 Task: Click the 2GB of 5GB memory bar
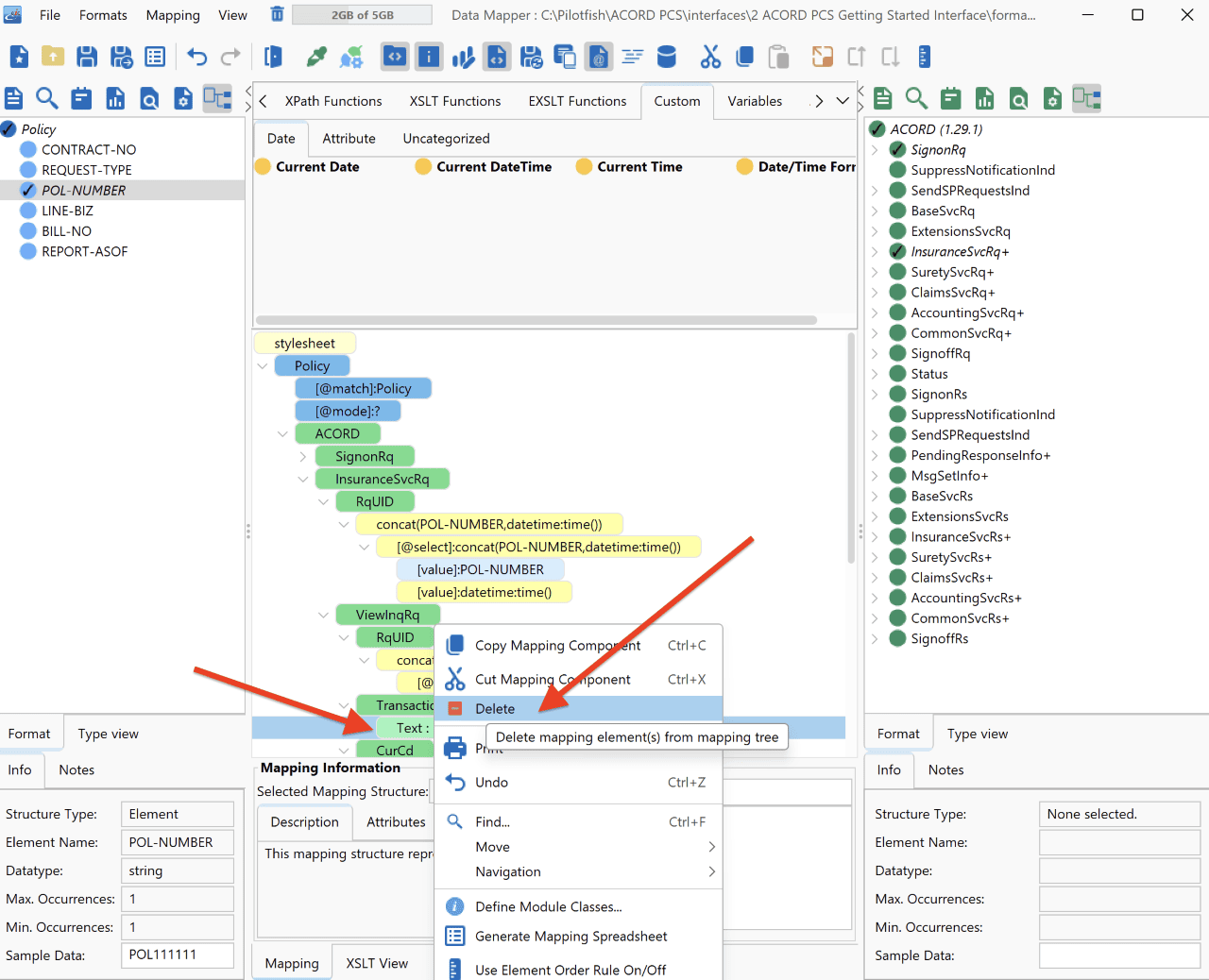(x=363, y=15)
